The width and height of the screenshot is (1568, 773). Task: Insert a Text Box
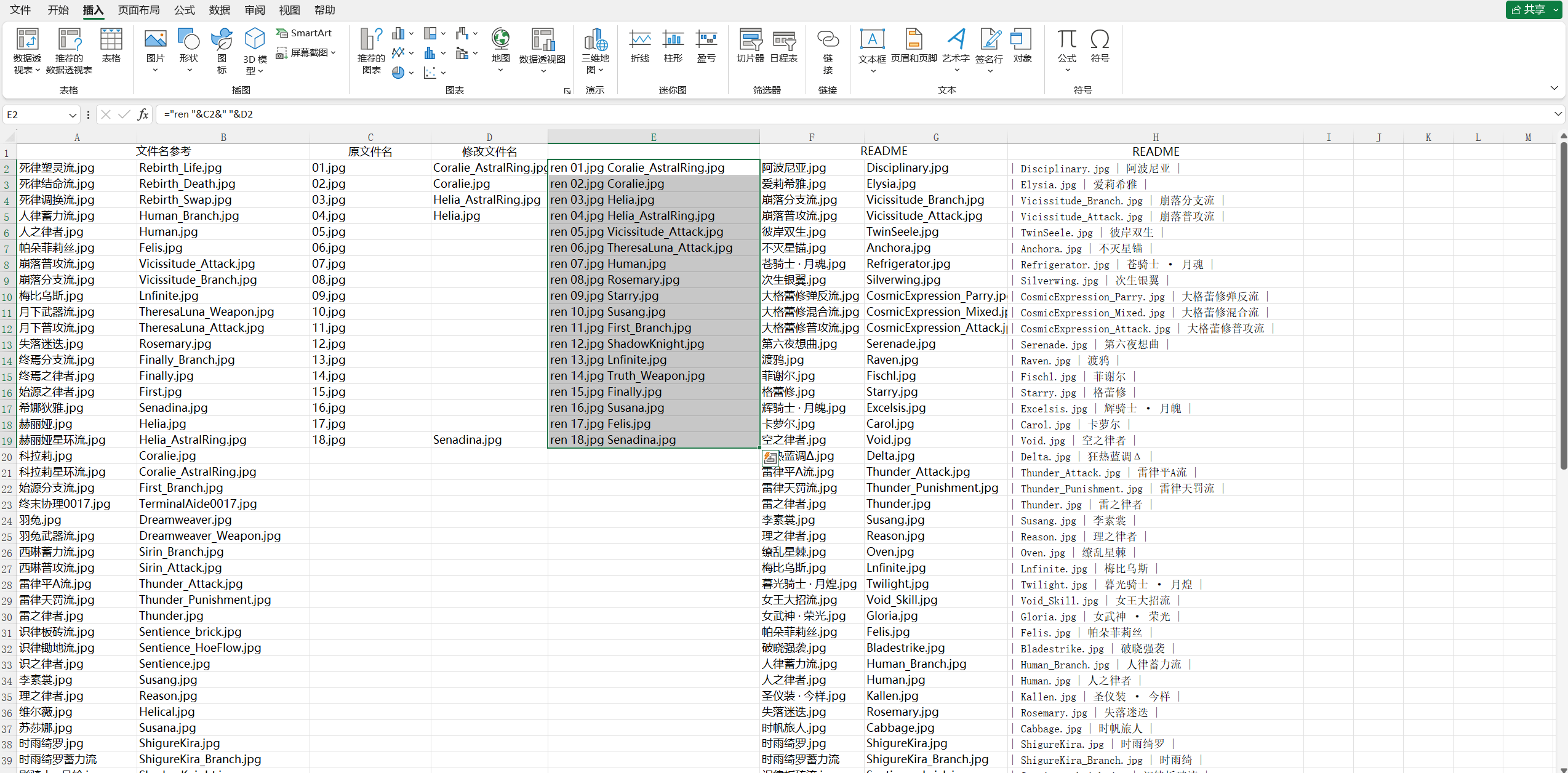[872, 50]
